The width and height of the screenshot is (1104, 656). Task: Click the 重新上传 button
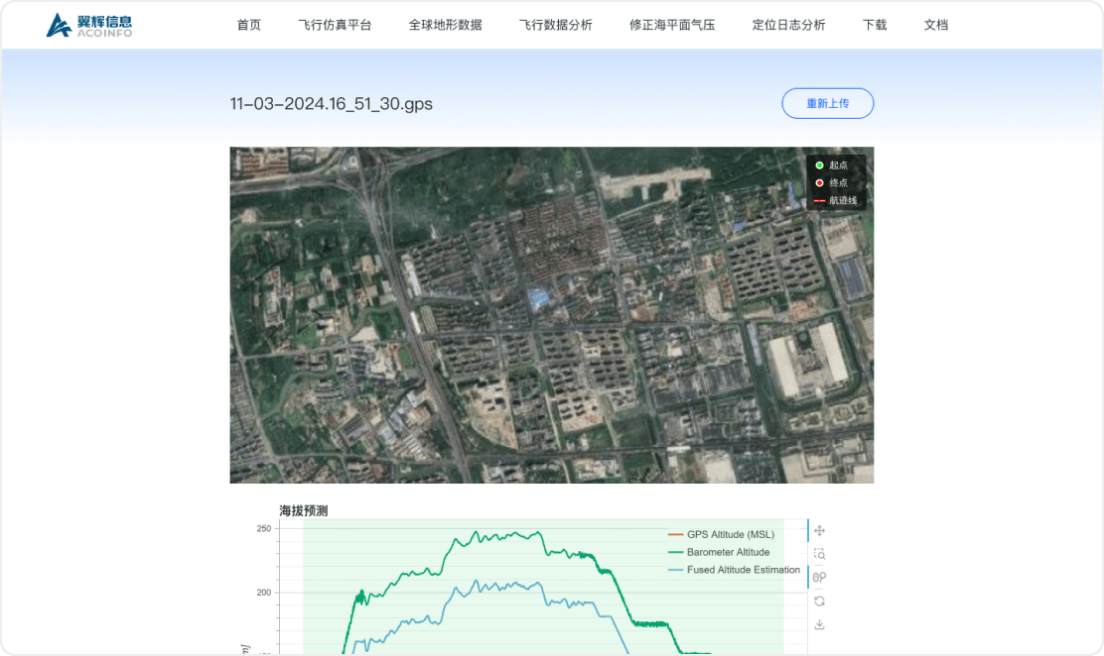[x=828, y=103]
